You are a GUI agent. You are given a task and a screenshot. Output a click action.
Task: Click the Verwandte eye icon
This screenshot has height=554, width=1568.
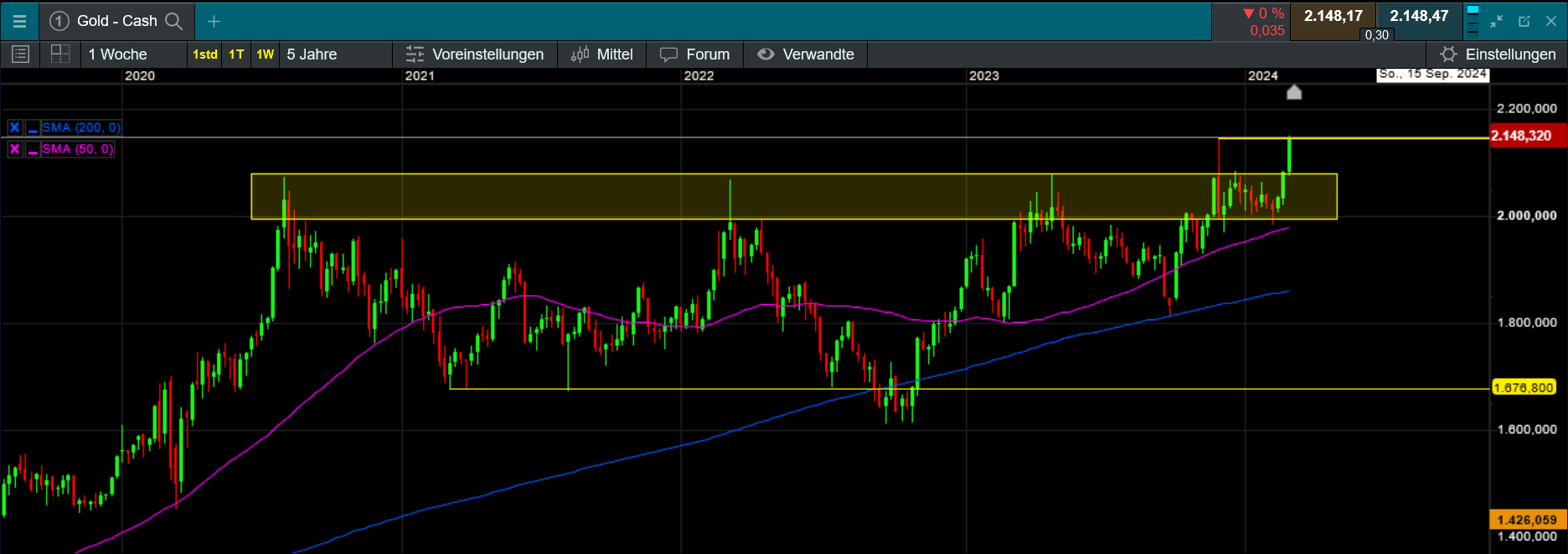766,54
